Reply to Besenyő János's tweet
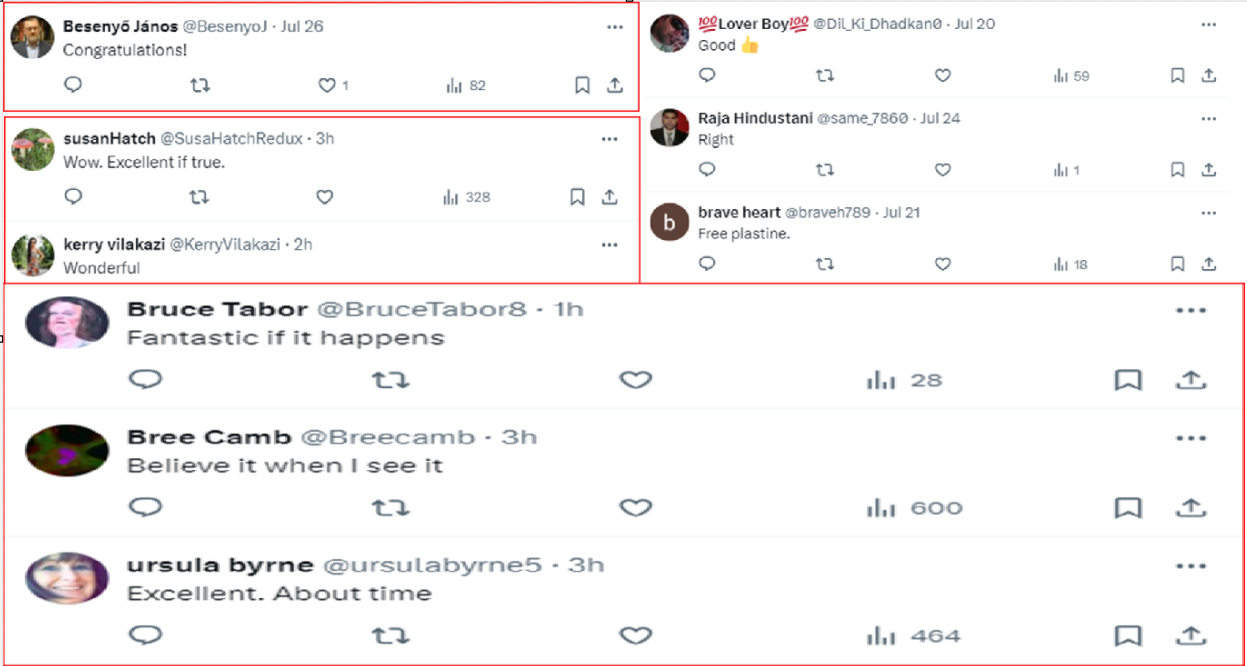 pos(73,86)
